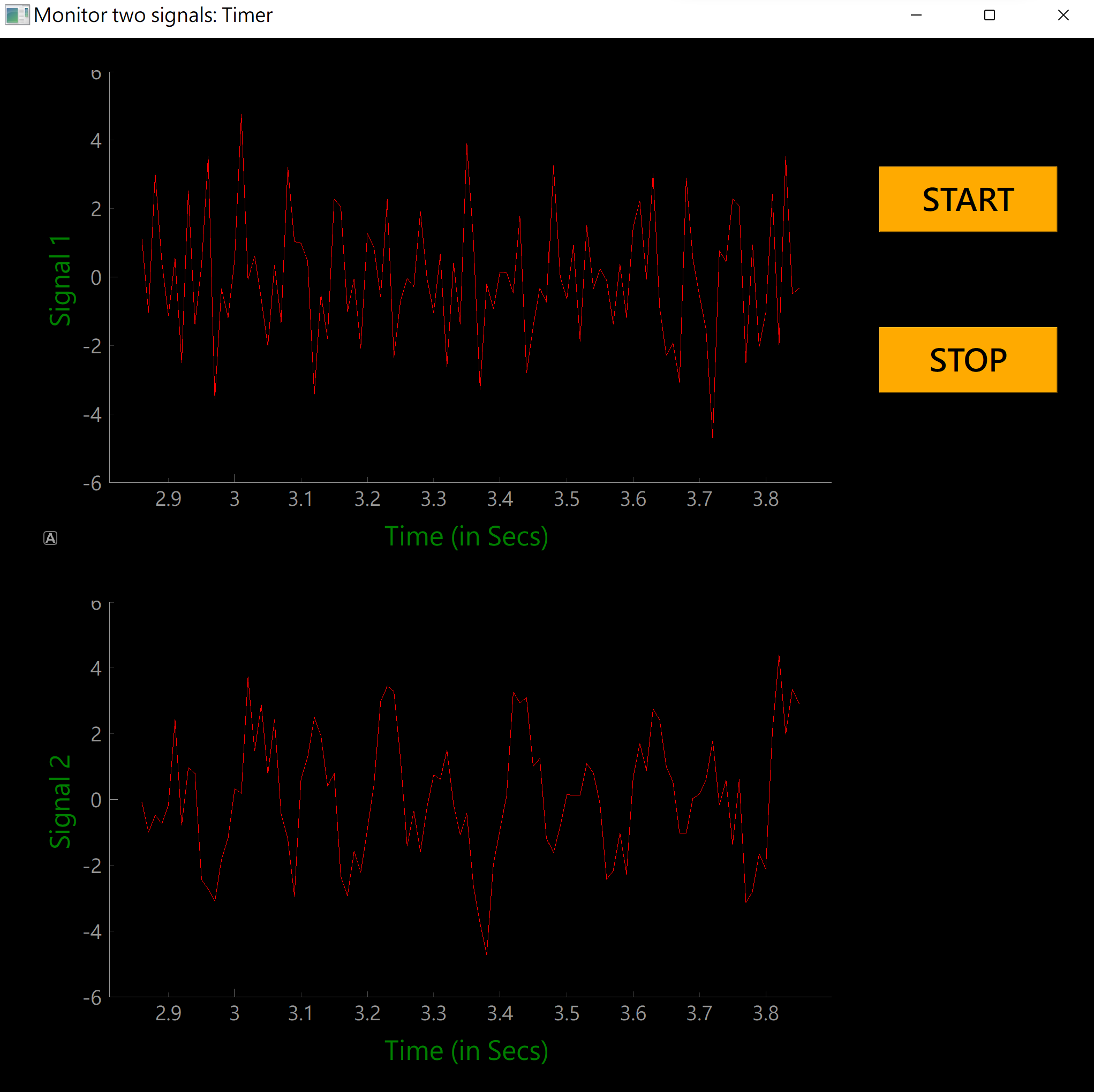This screenshot has width=1094, height=1092.
Task: Click the '2.9' x-axis tick of Signal 2 plot
Action: [168, 1013]
